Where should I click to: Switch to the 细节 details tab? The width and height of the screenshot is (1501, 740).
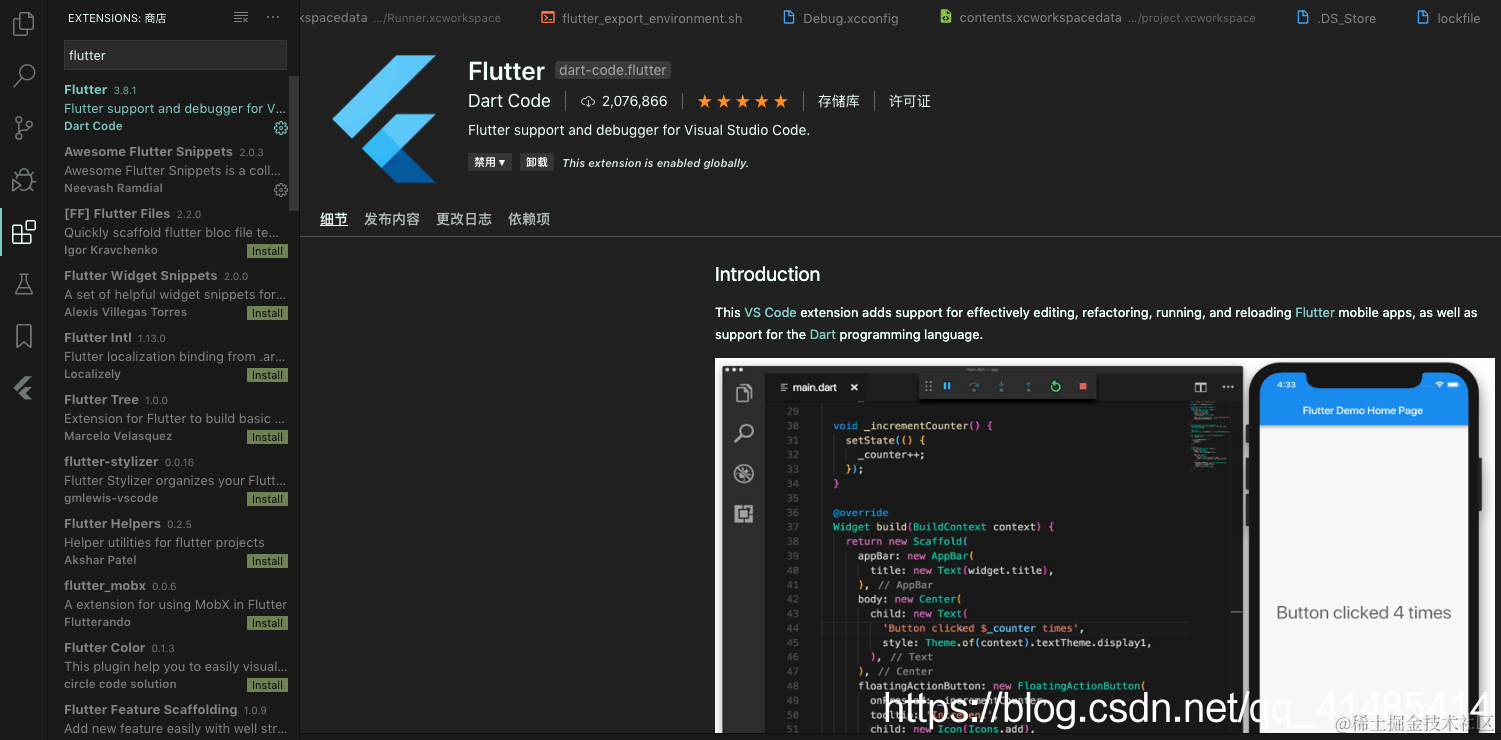pyautogui.click(x=334, y=219)
